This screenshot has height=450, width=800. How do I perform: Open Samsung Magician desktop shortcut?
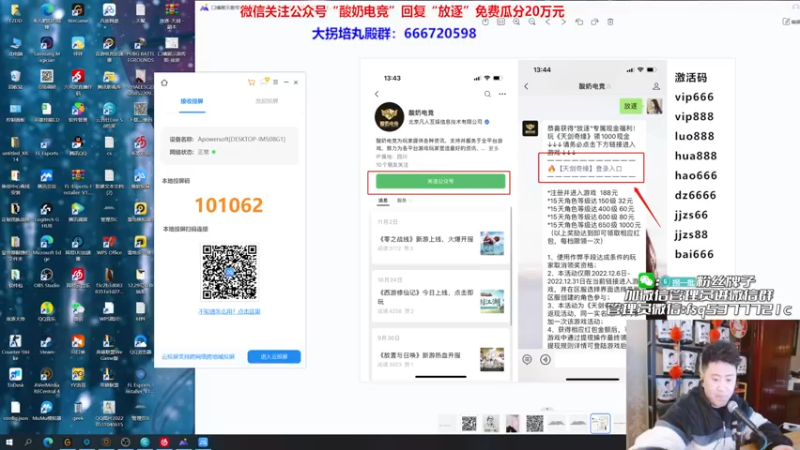[46, 49]
